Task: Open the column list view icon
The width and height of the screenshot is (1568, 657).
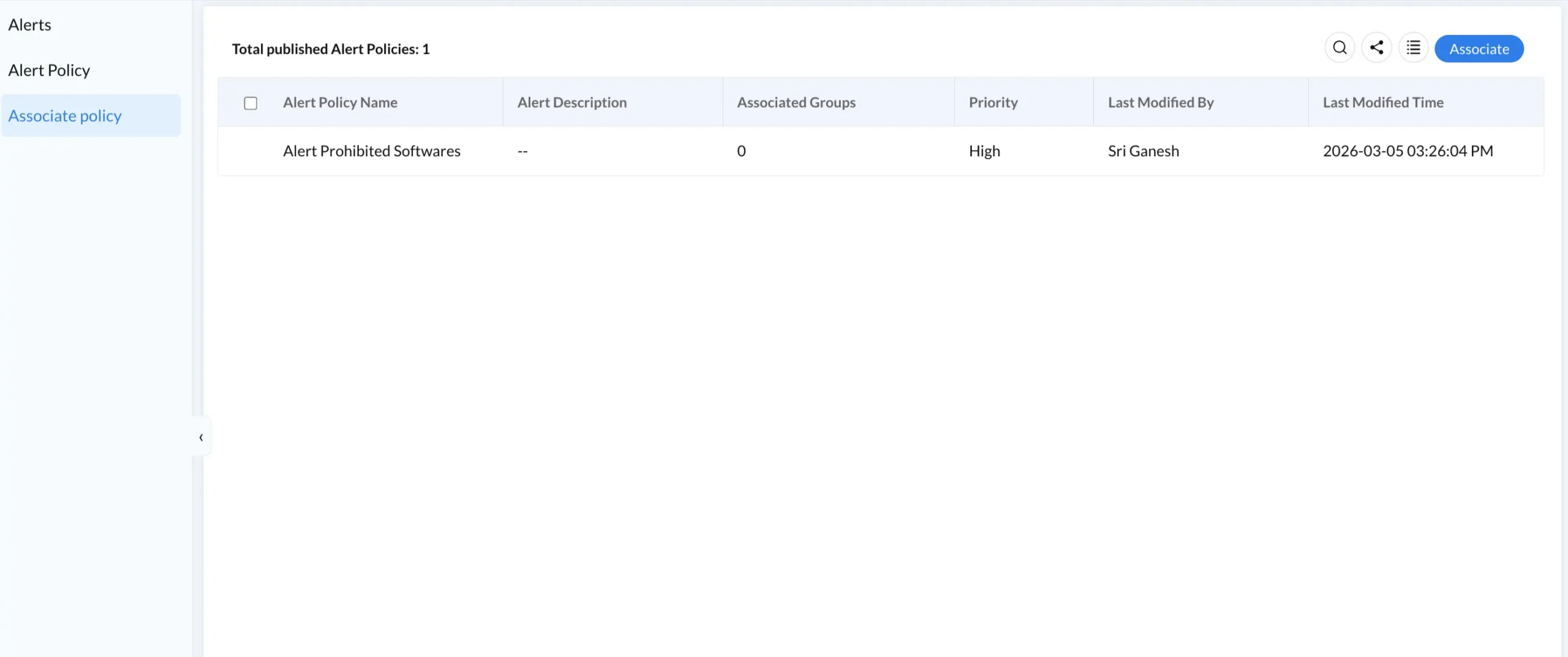Action: (1414, 47)
